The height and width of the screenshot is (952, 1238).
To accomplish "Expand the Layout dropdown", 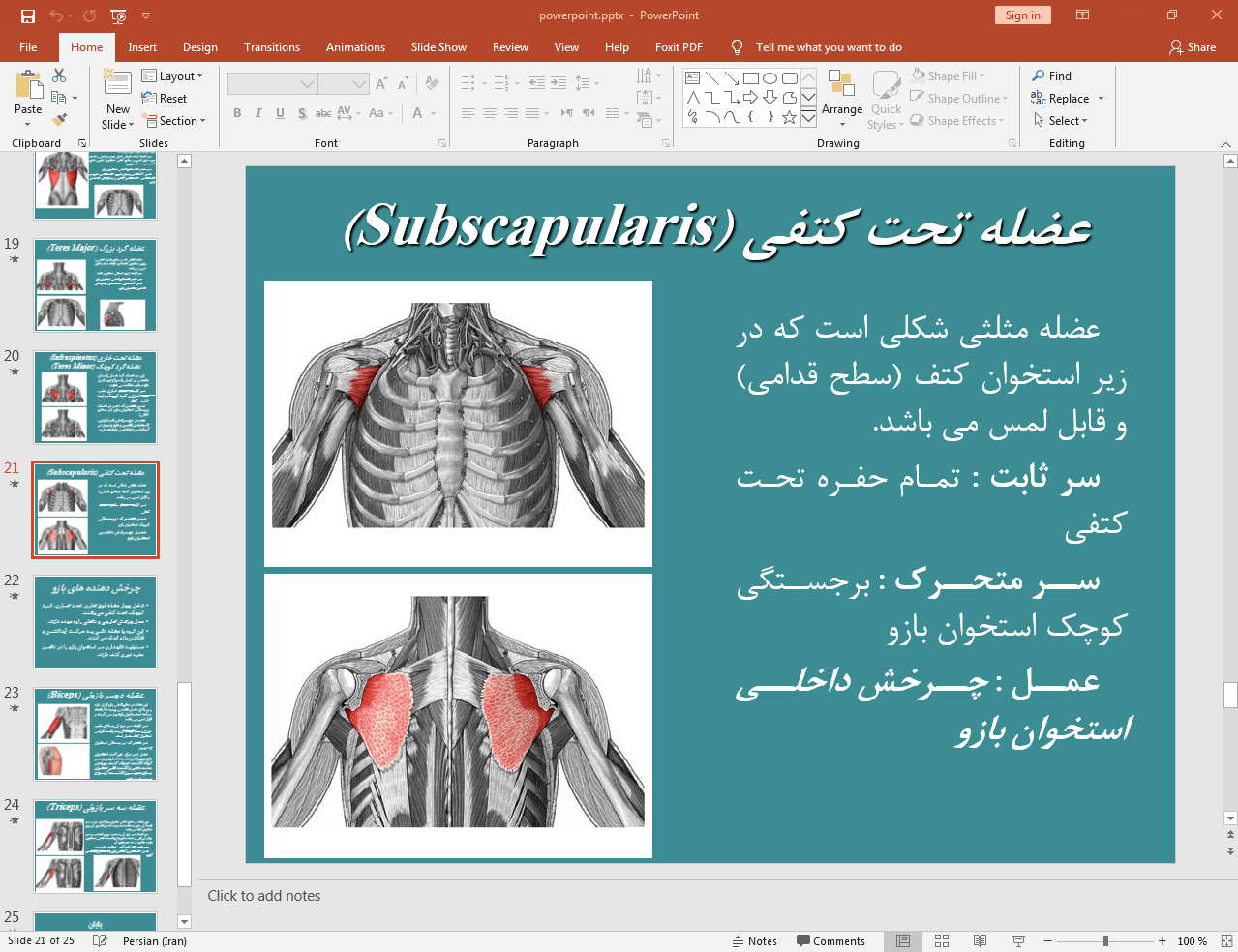I will pos(172,75).
